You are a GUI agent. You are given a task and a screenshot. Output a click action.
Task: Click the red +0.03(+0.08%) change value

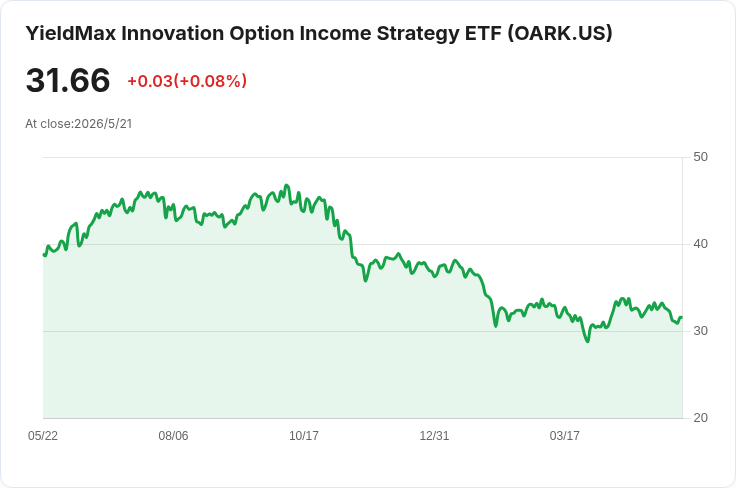point(187,81)
